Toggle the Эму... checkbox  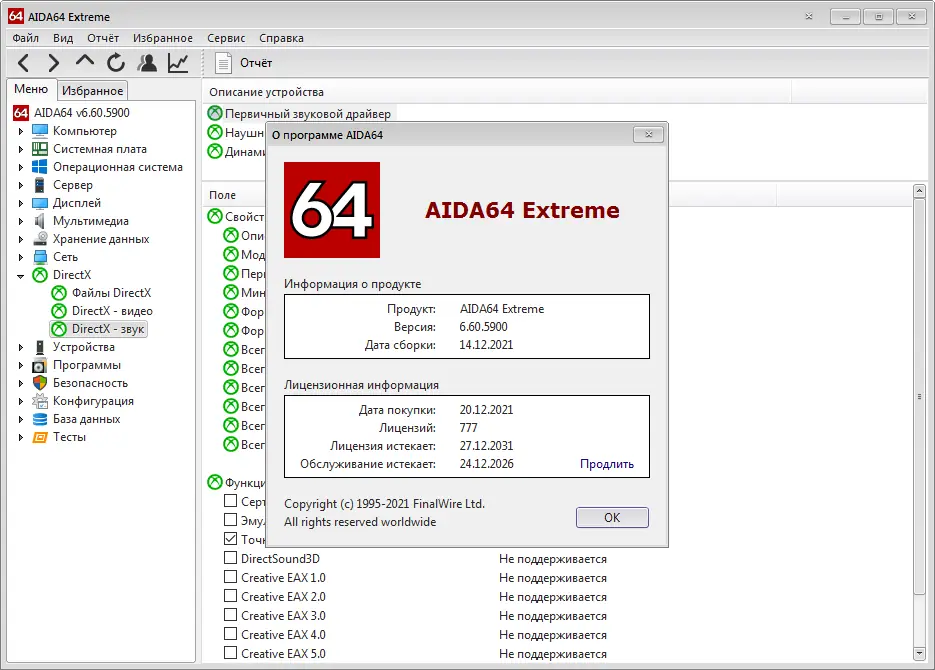[230, 520]
